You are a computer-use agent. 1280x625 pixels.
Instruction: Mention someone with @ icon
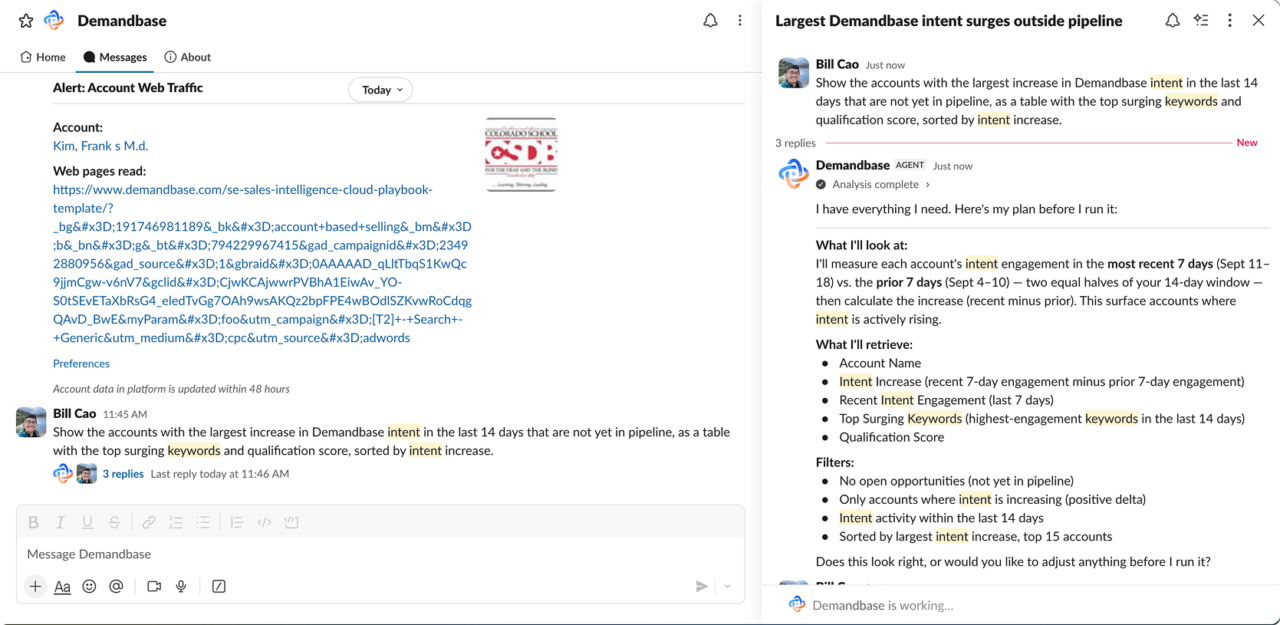(116, 587)
